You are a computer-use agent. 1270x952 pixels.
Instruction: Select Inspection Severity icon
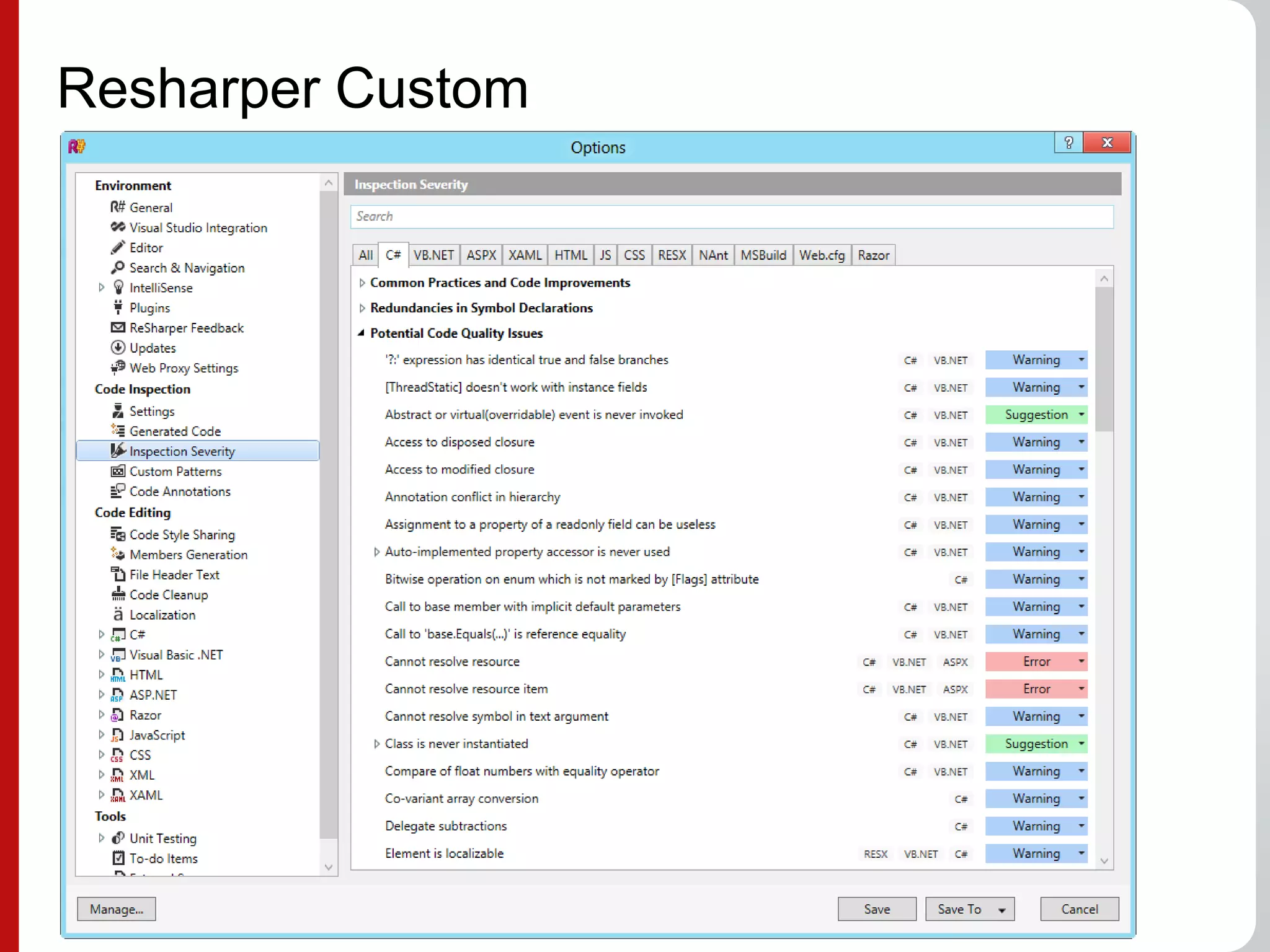tap(118, 450)
